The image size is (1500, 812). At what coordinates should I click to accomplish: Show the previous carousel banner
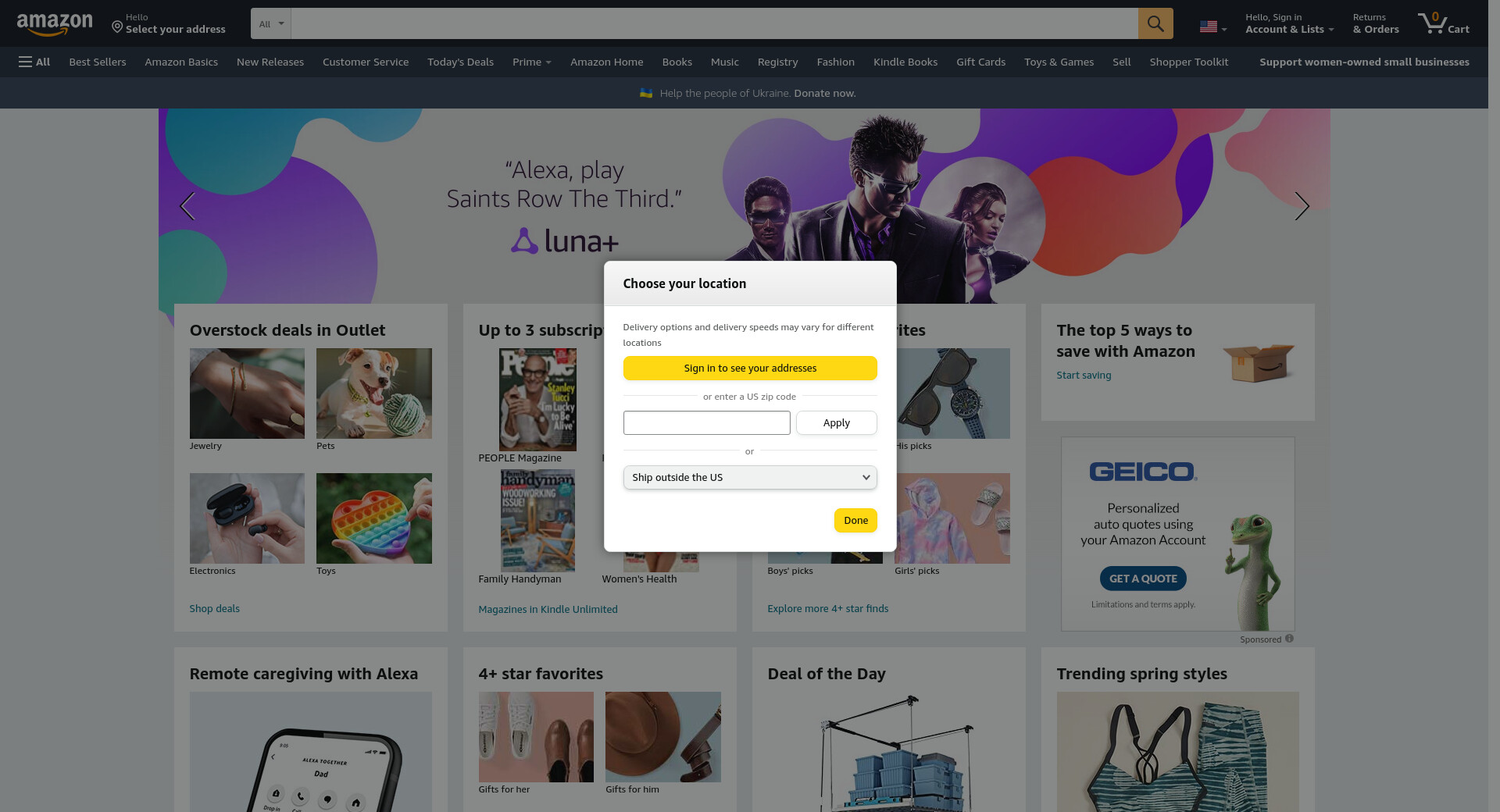click(187, 206)
